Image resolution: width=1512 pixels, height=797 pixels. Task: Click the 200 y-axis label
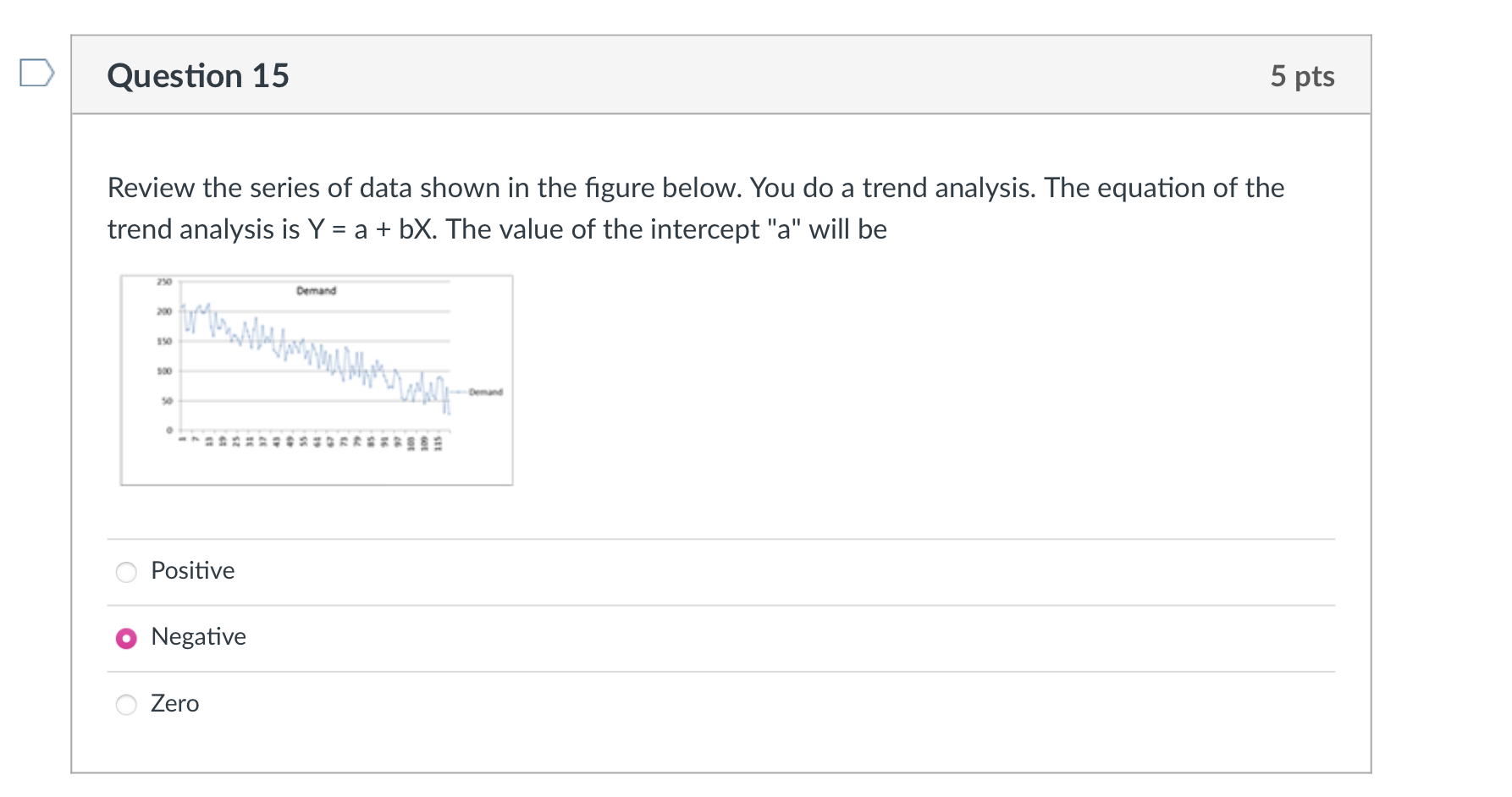(164, 311)
